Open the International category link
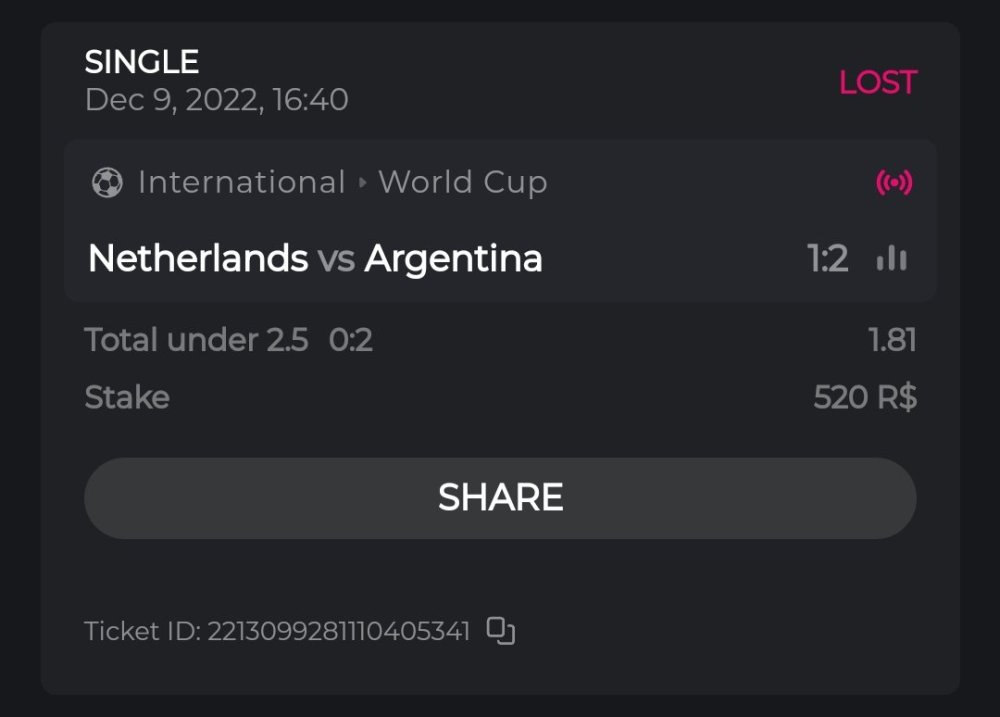The height and width of the screenshot is (717, 1000). tap(241, 182)
